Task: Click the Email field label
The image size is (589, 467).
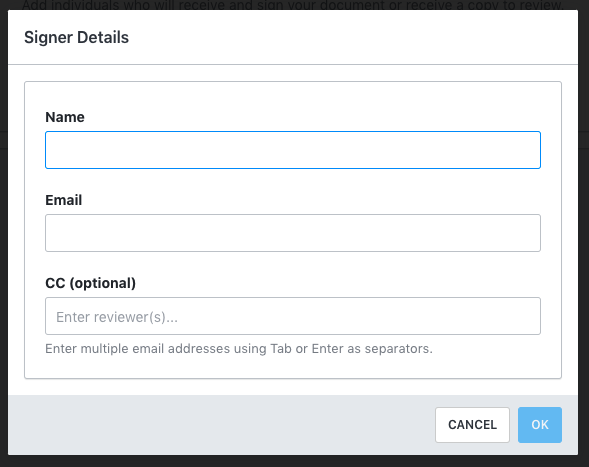Action: [63, 200]
